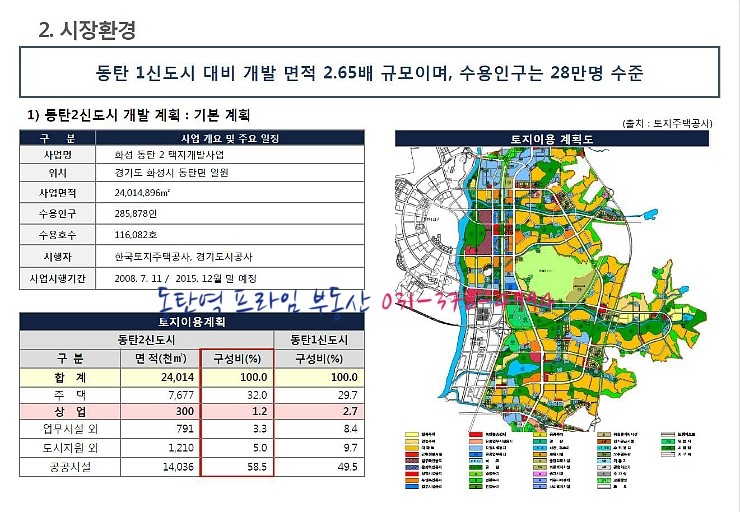Click the 동탄1 public facilities ratio '49.5'
This screenshot has height=512, width=740.
(348, 467)
